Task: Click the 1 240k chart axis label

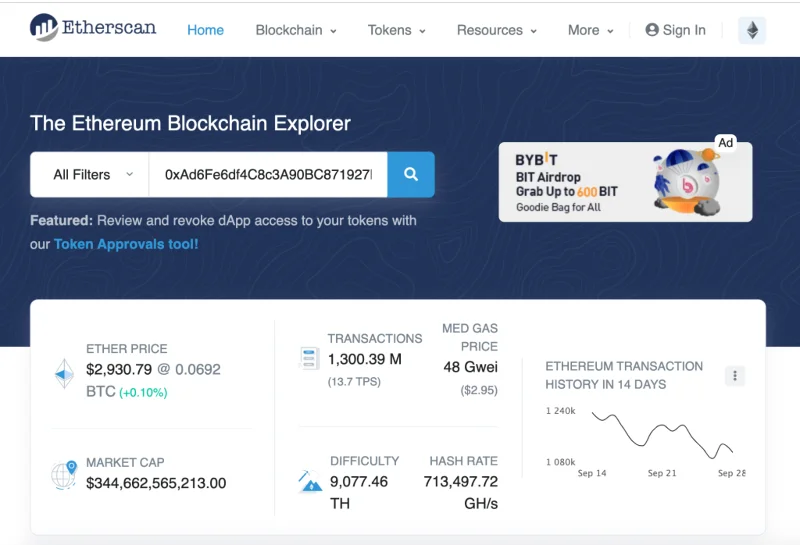Action: click(x=561, y=411)
